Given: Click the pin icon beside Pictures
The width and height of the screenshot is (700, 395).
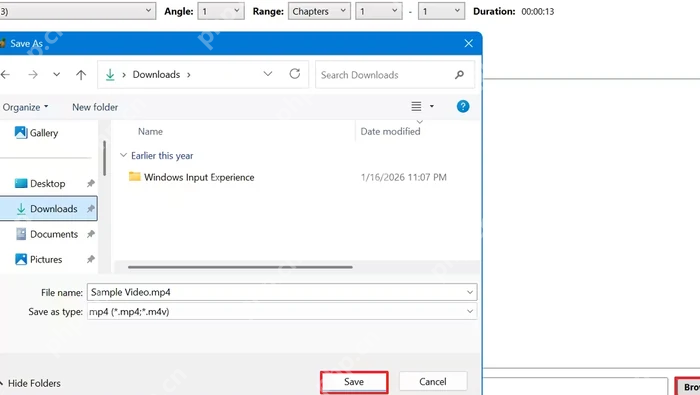Looking at the screenshot, I should [x=91, y=259].
